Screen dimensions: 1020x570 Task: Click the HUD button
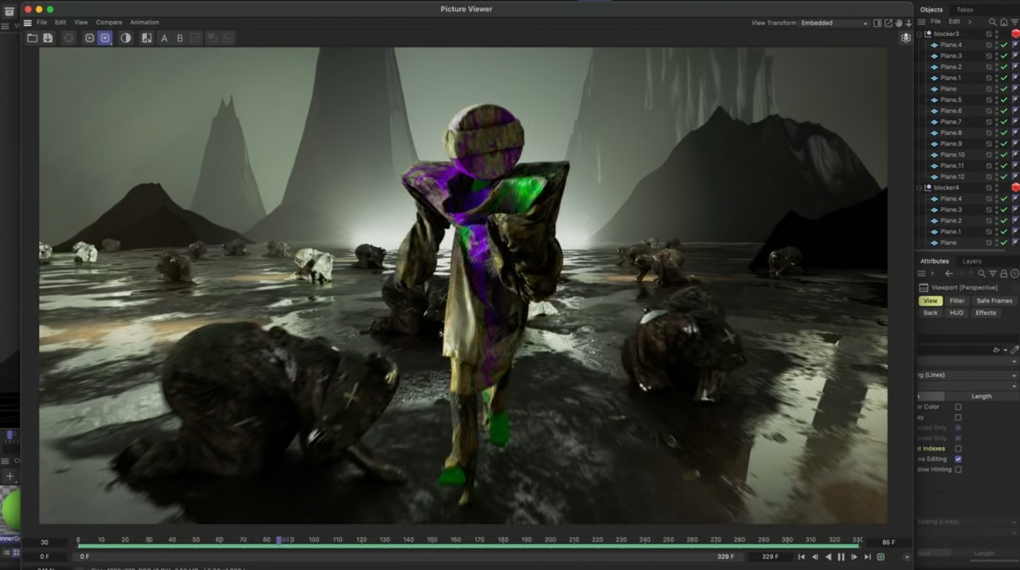(957, 313)
